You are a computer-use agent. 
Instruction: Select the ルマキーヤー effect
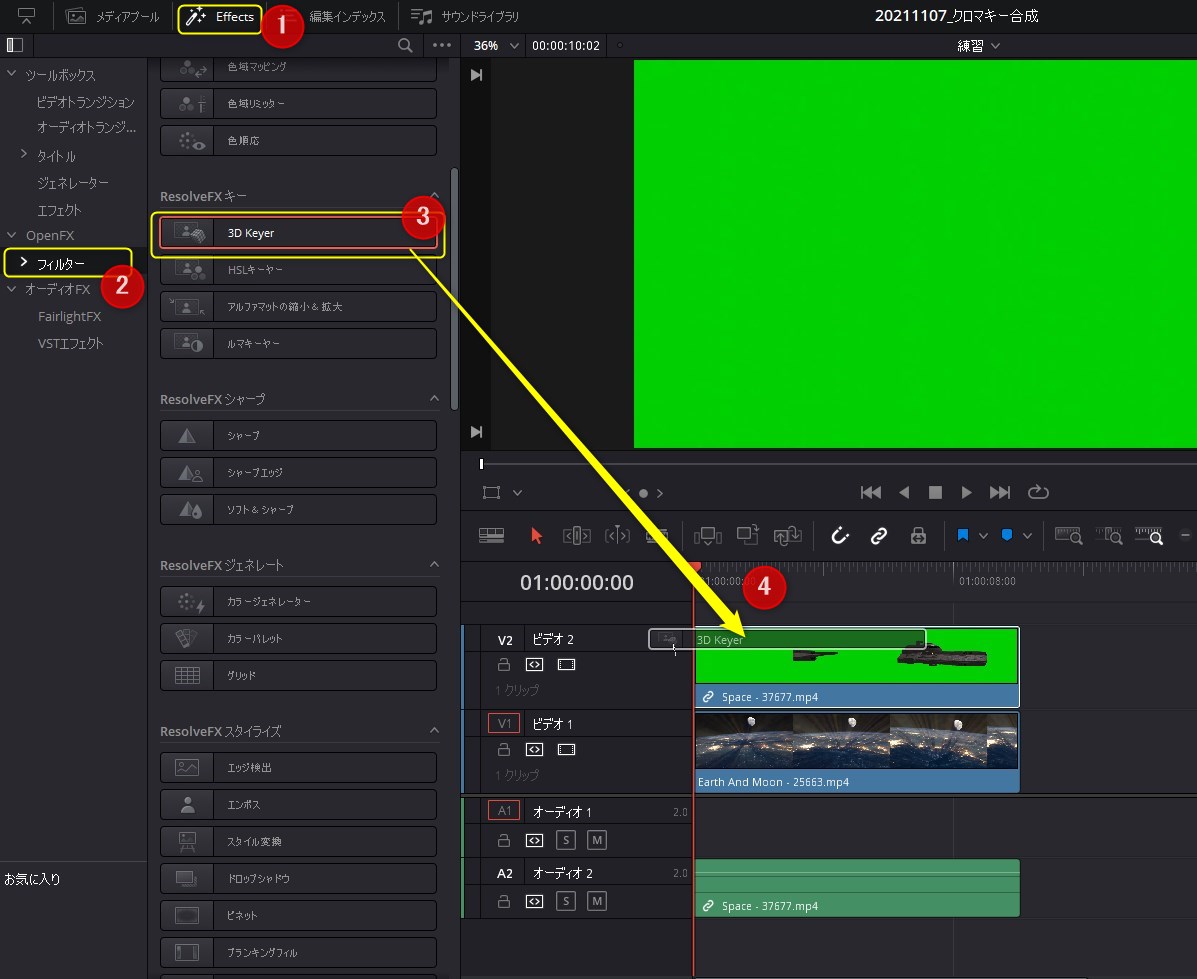click(298, 344)
